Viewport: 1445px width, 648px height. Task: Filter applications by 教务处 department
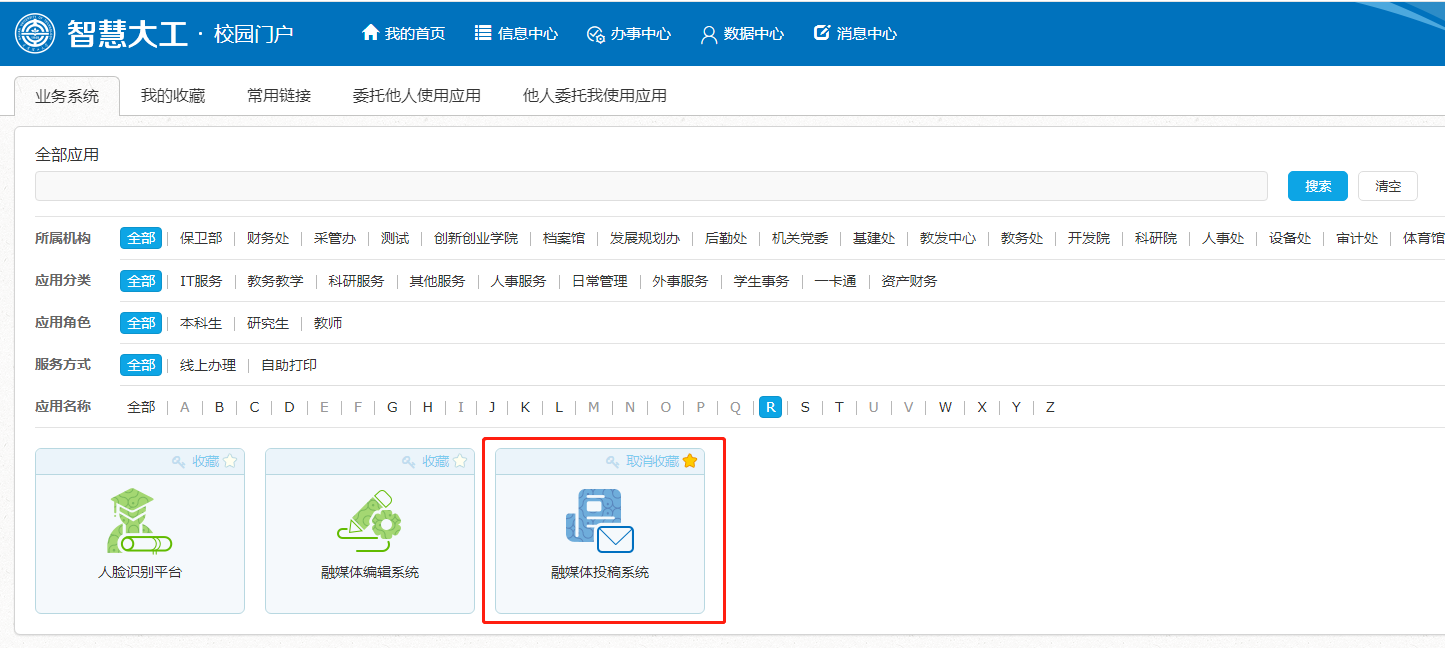(1021, 238)
